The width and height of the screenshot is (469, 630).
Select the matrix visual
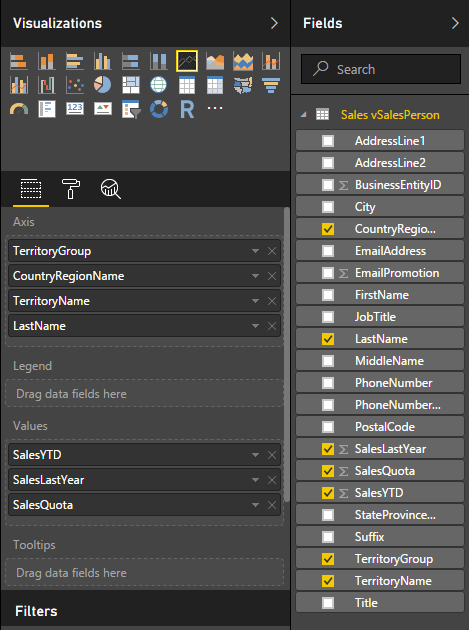(215, 85)
